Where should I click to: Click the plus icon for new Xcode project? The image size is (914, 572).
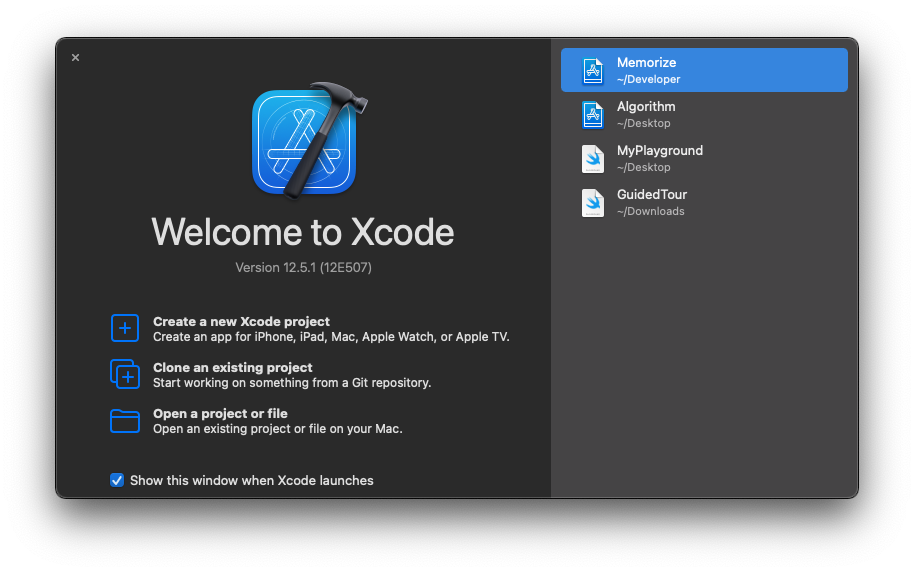tap(125, 328)
